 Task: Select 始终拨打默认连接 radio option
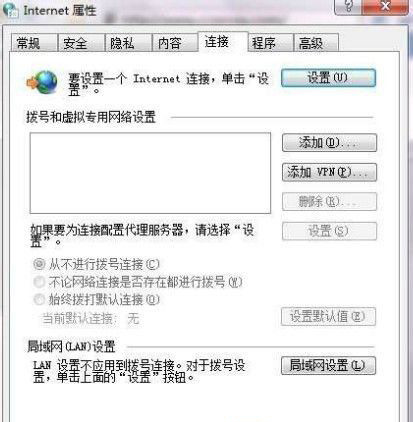click(x=39, y=299)
